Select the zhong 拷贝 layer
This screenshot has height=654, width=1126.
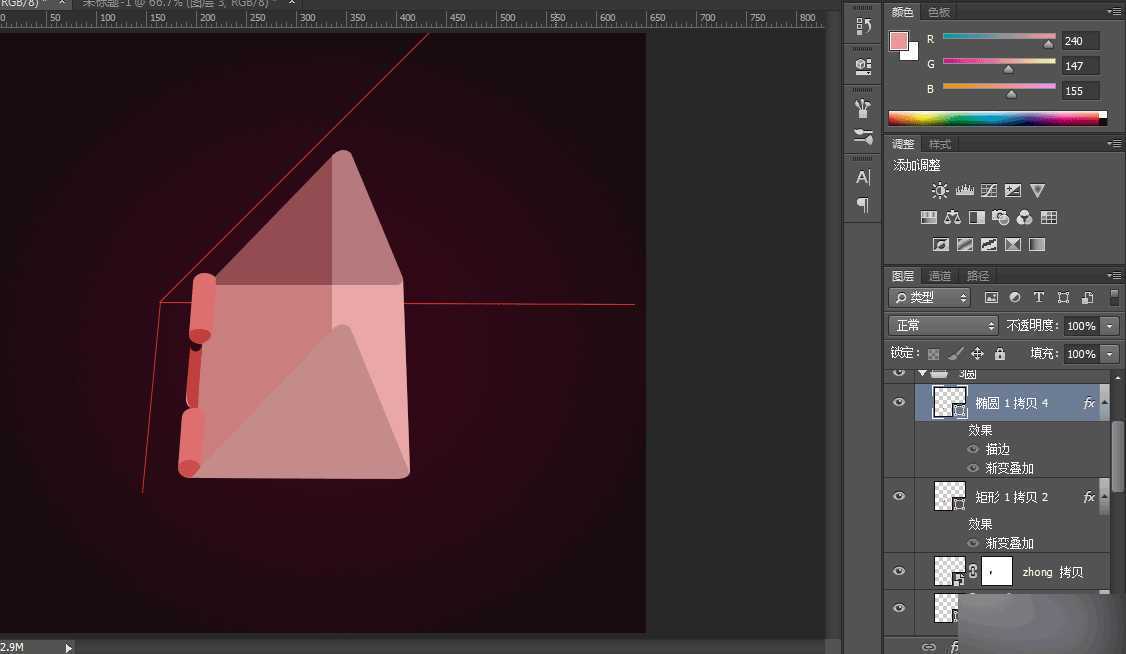[1052, 572]
